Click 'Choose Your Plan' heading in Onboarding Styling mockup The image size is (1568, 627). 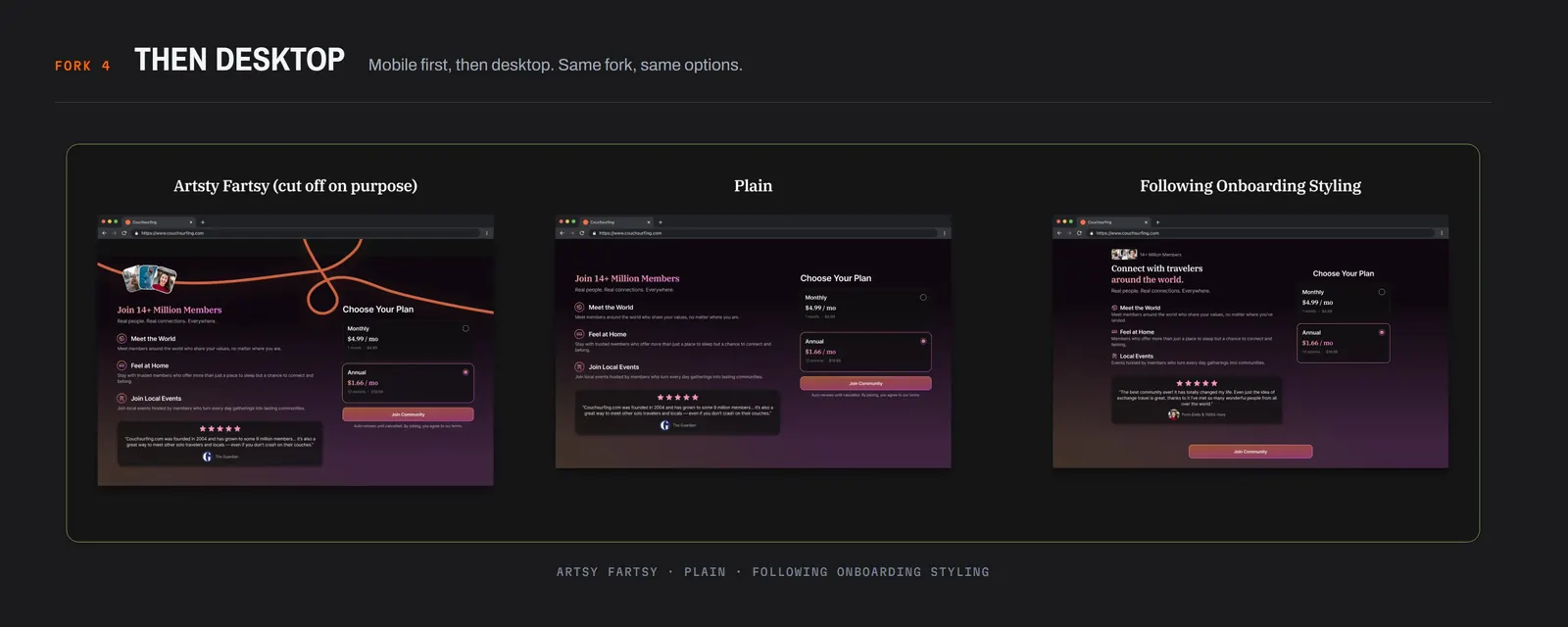coord(1344,273)
